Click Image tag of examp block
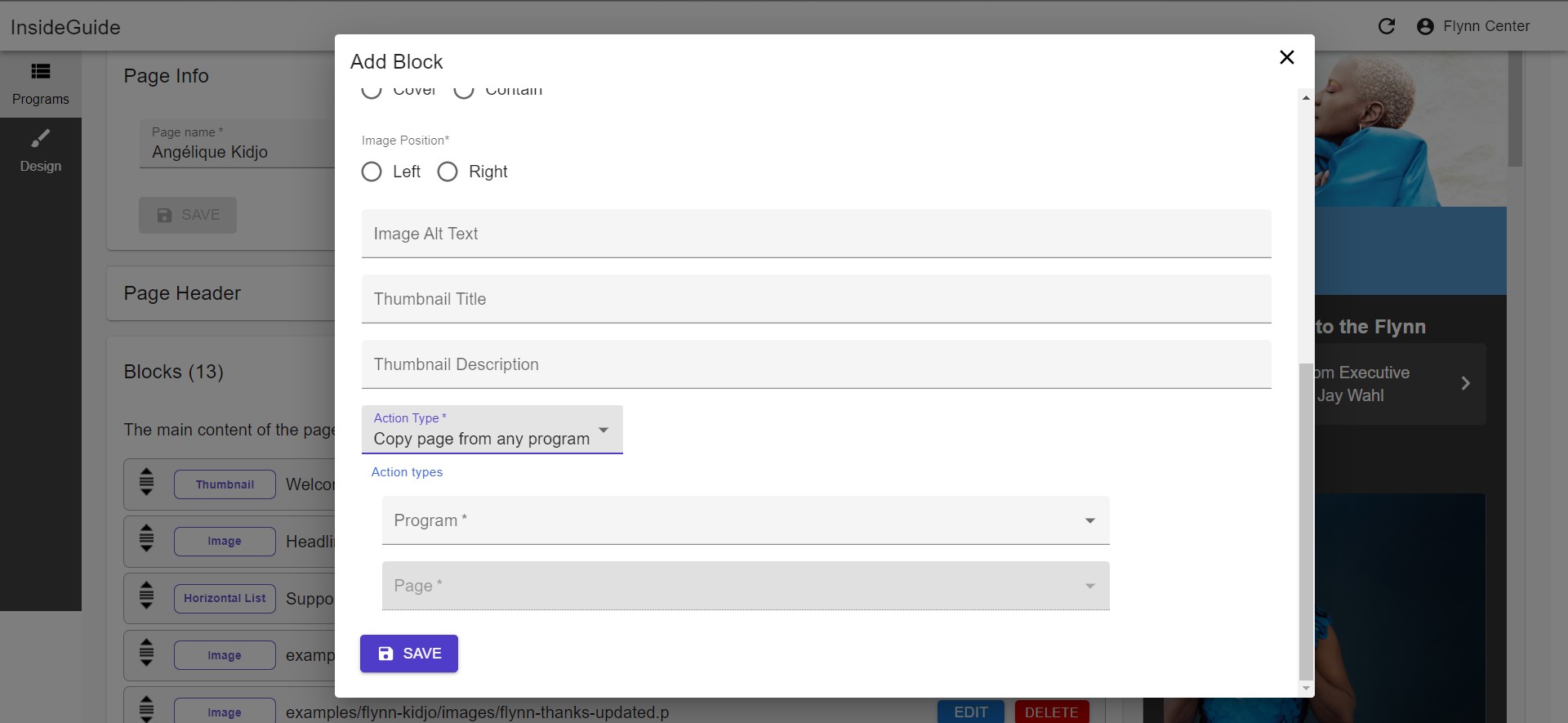This screenshot has height=723, width=1568. [x=225, y=655]
